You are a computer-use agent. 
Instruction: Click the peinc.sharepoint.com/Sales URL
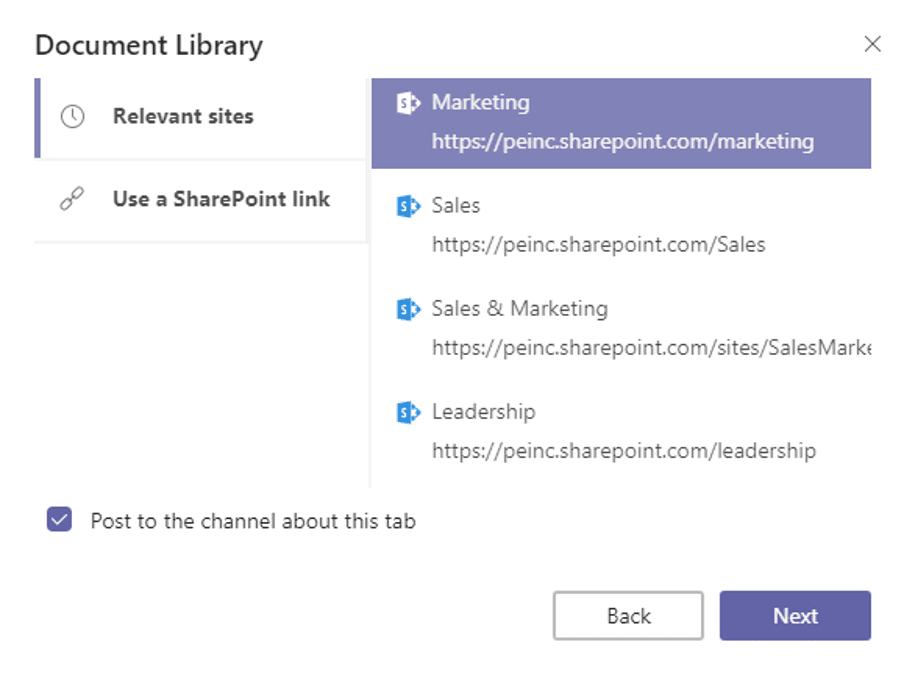tap(599, 245)
